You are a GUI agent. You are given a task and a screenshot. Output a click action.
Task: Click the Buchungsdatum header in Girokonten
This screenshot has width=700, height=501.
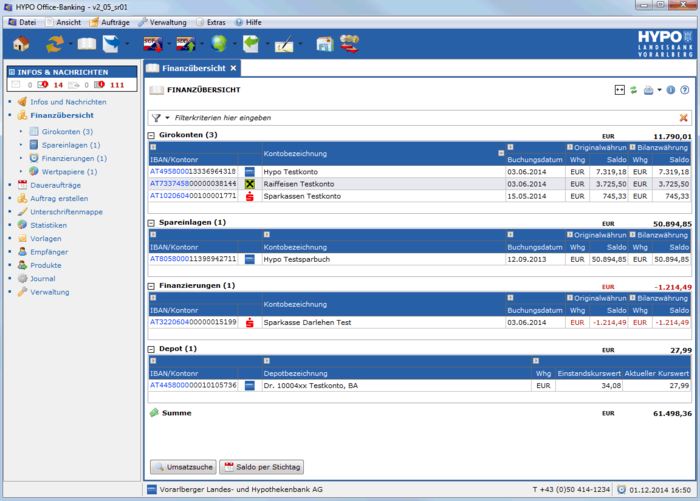point(535,160)
